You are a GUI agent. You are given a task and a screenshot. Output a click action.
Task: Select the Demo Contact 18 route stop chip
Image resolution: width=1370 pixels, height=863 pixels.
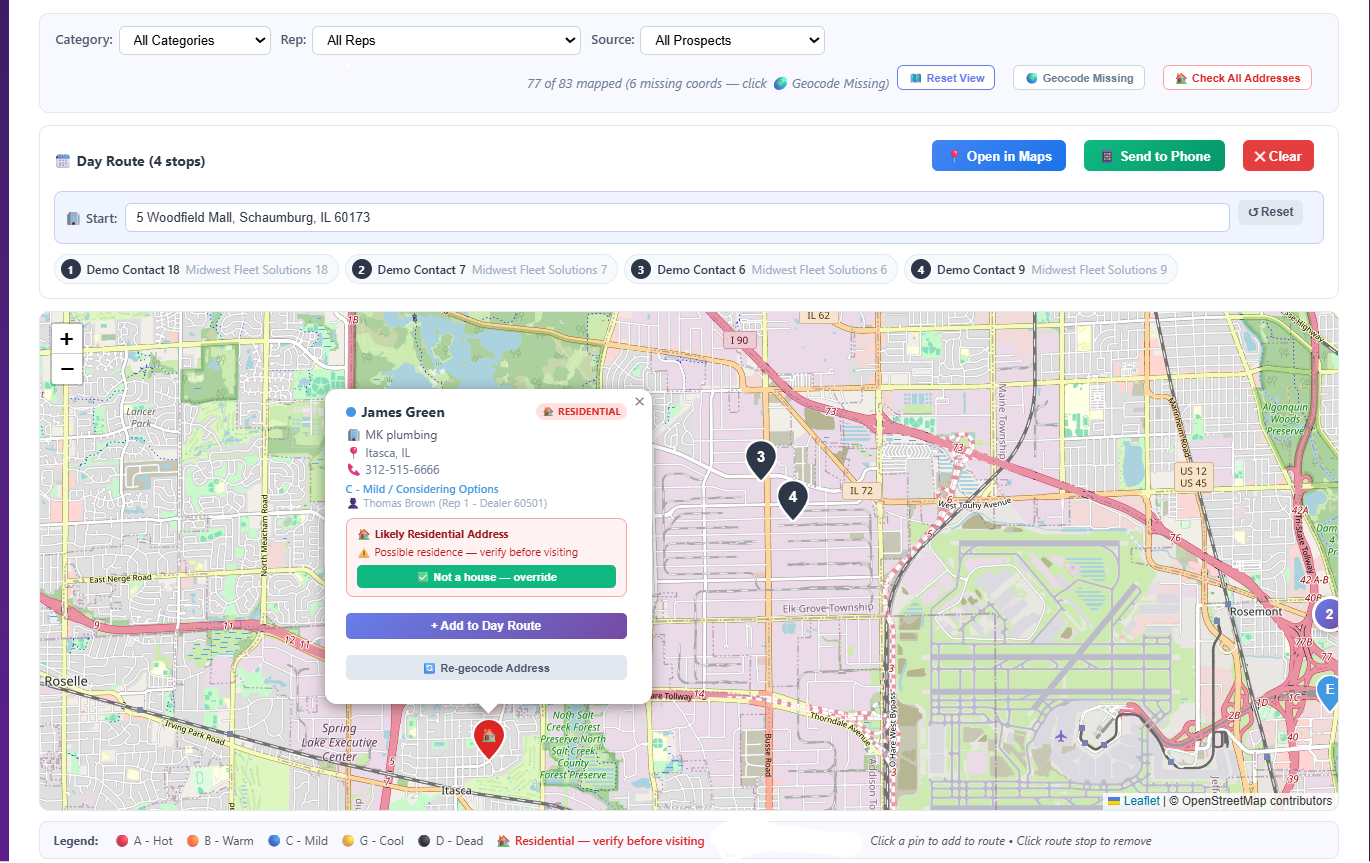[195, 268]
